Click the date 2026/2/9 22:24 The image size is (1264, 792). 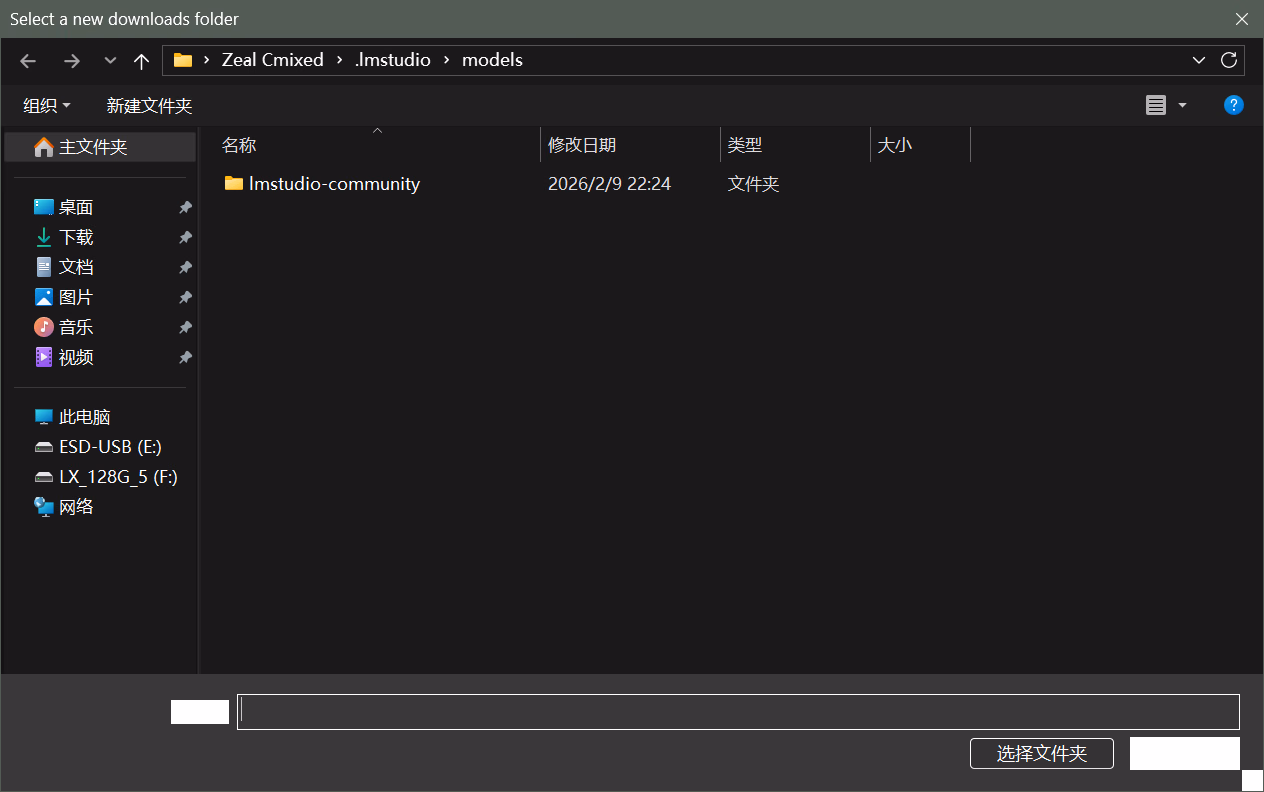click(609, 184)
